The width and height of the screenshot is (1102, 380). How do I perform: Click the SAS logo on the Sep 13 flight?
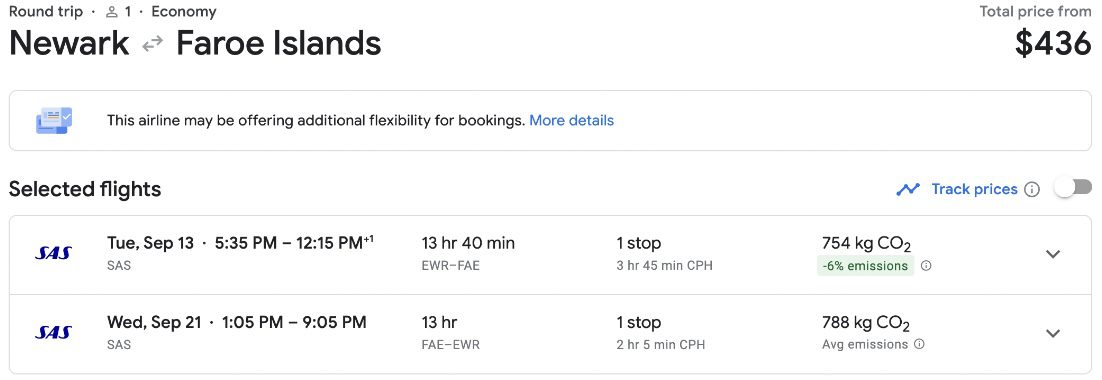pyautogui.click(x=53, y=254)
